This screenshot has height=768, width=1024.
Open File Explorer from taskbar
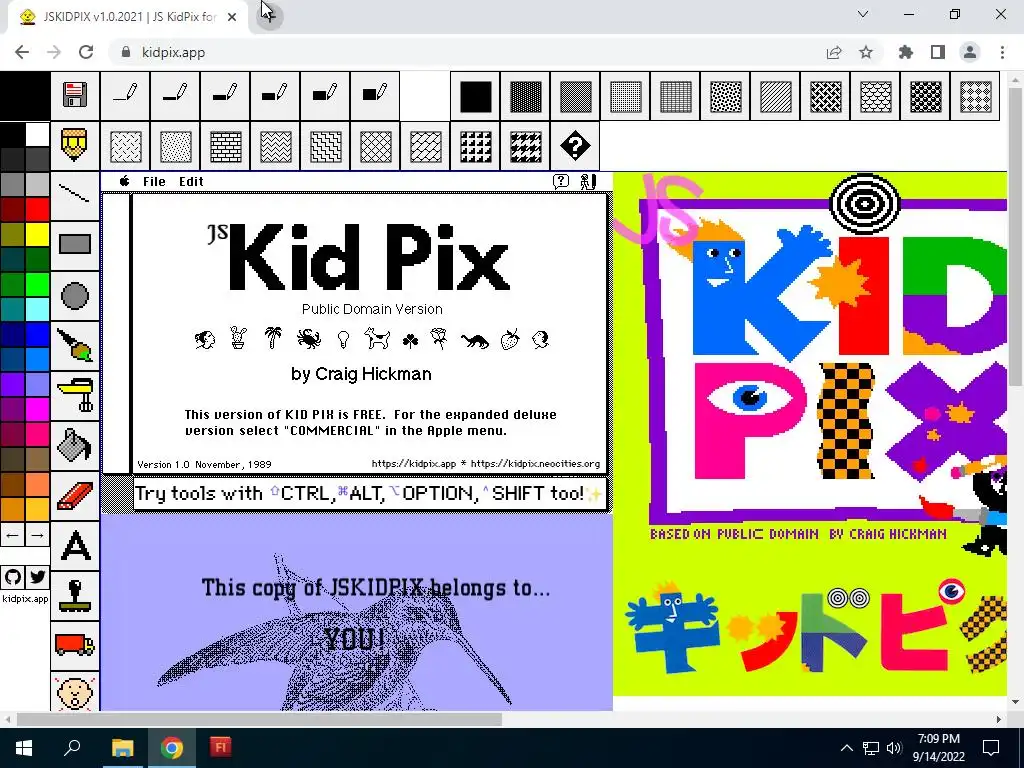pos(122,748)
